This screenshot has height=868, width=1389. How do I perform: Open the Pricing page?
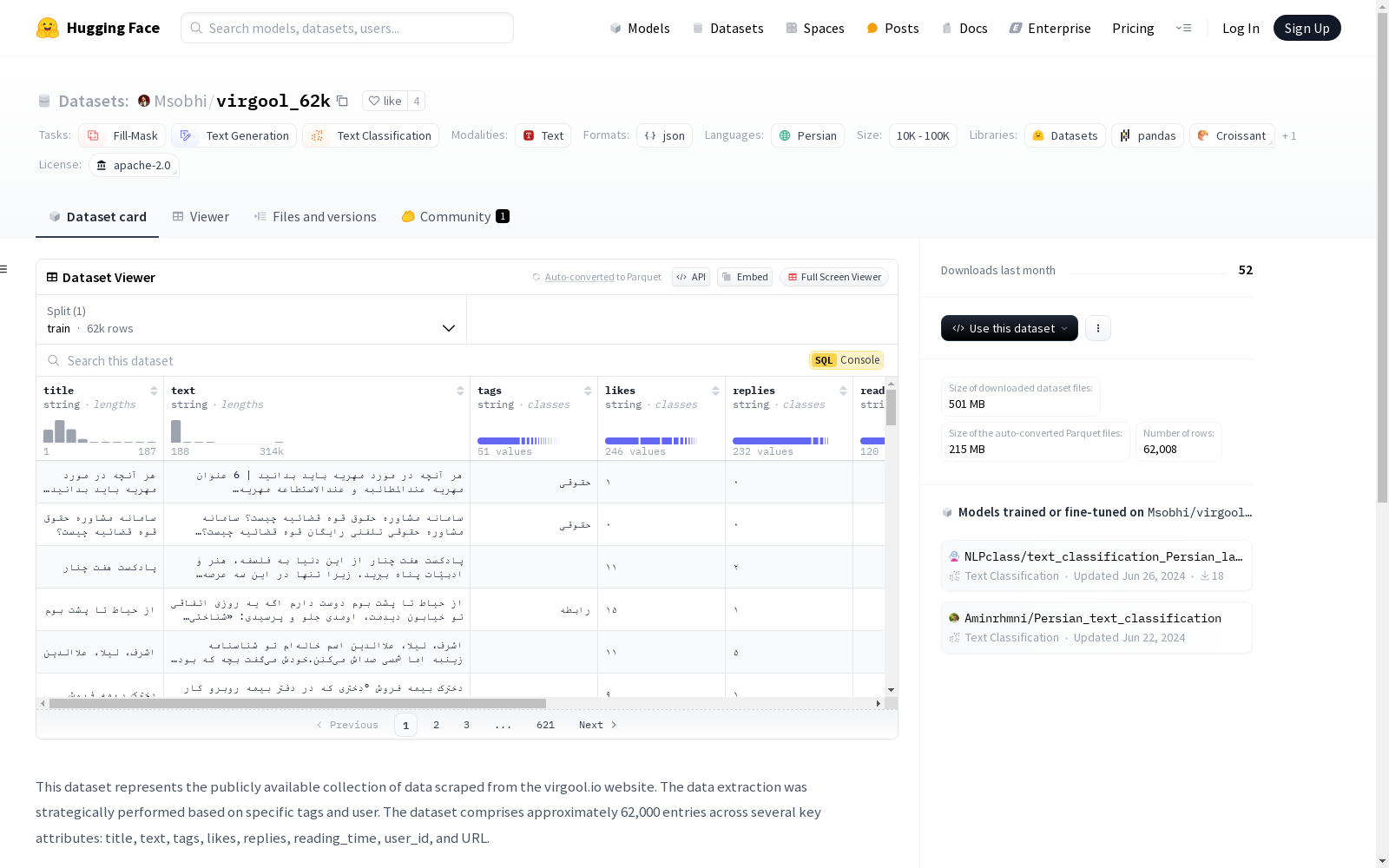pyautogui.click(x=1133, y=28)
